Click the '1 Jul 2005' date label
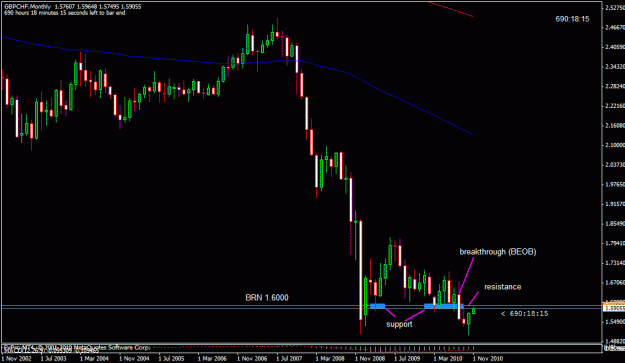625x363 pixels. point(171,358)
